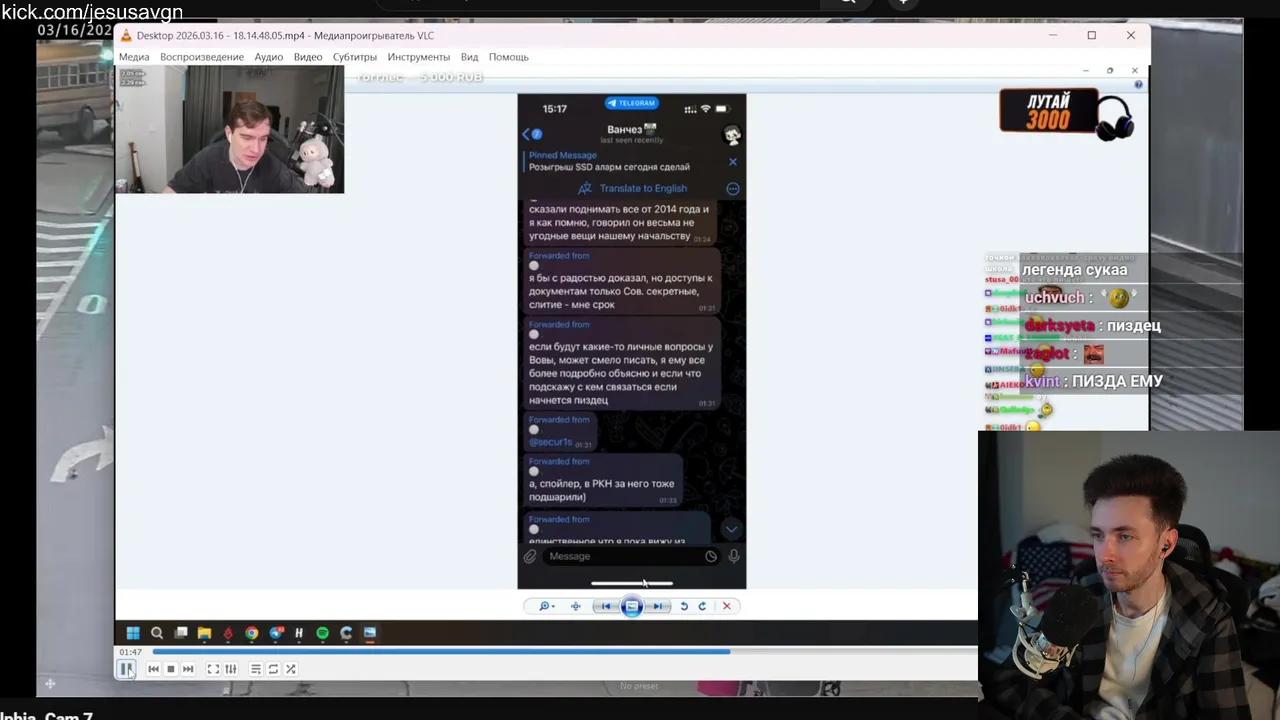The height and width of the screenshot is (720, 1280).
Task: Skip to next media in VLC
Action: [x=188, y=669]
